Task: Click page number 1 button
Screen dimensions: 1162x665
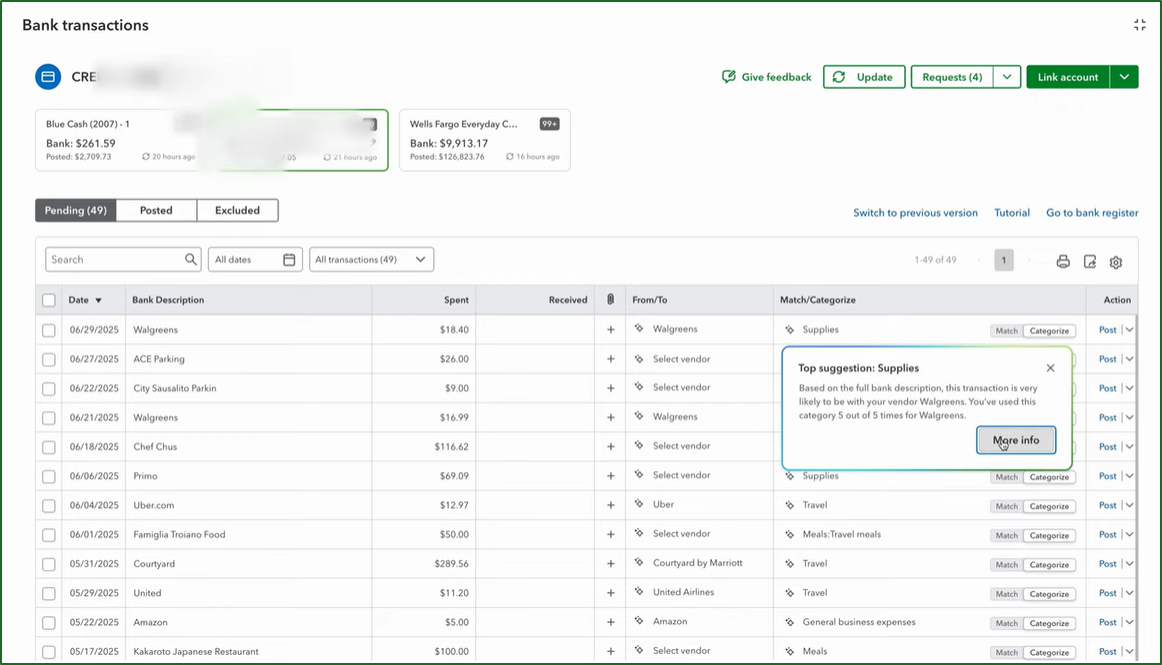Action: tap(1003, 260)
